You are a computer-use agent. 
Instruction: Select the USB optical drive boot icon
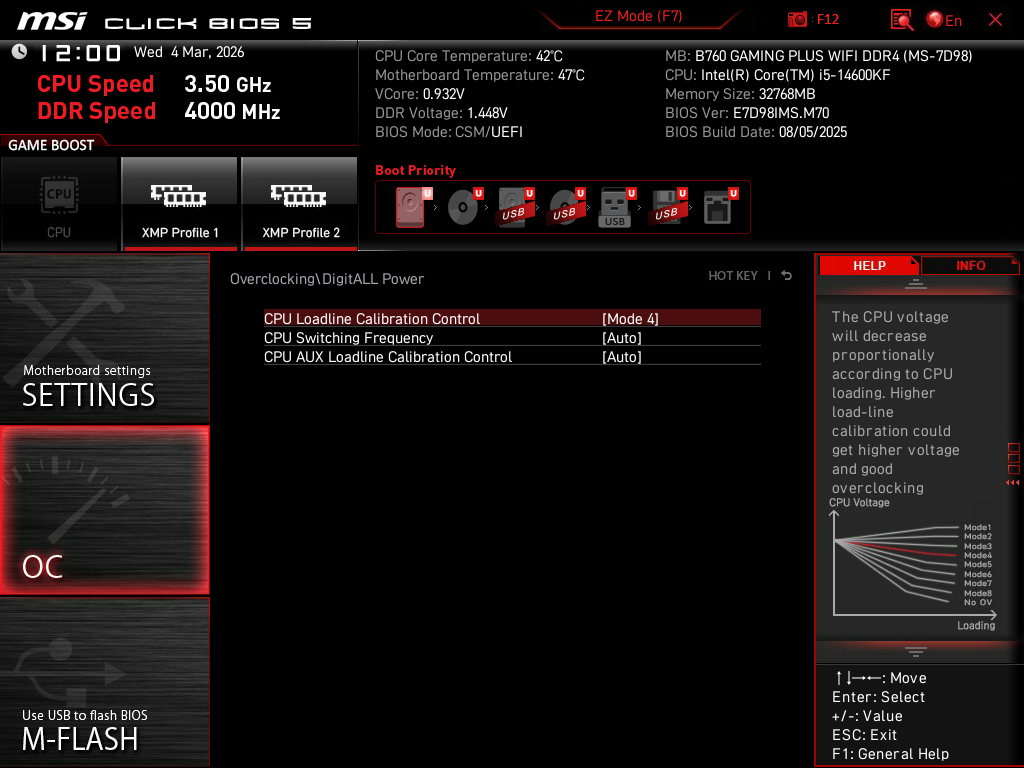567,207
